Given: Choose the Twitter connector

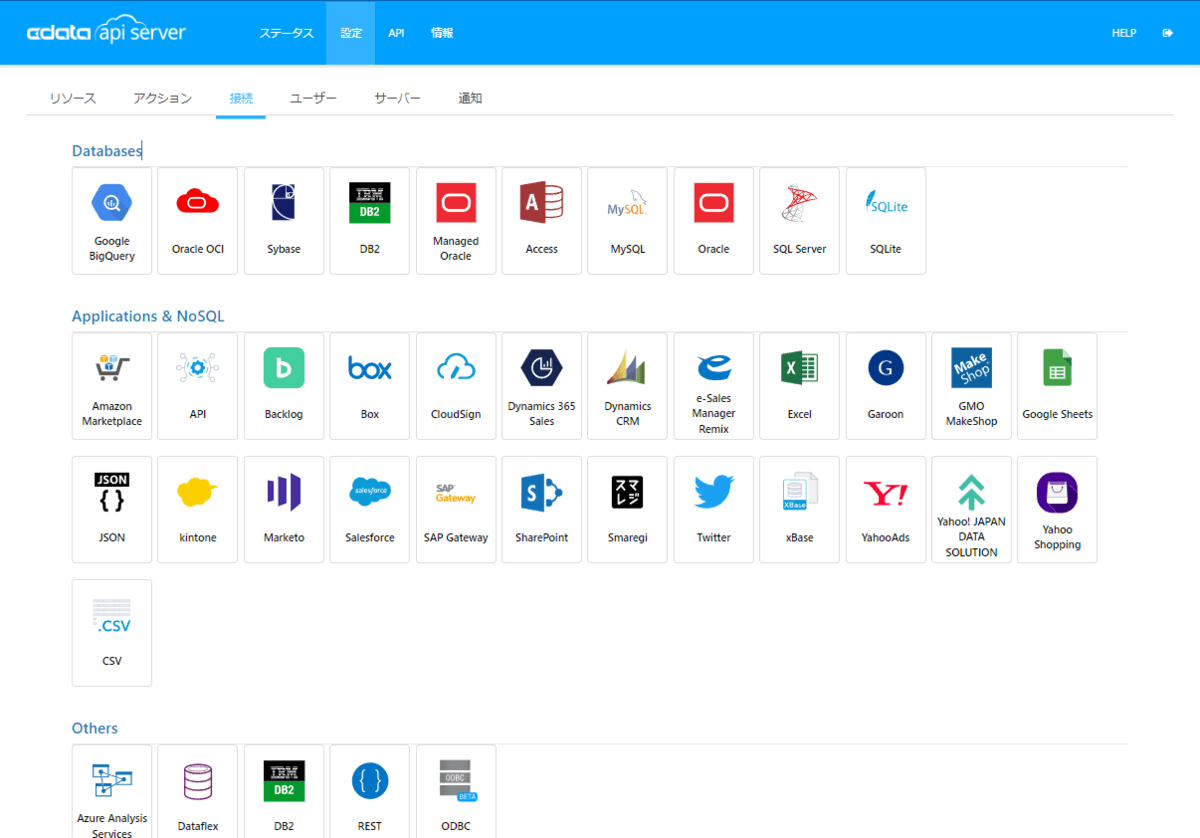Looking at the screenshot, I should pos(714,510).
